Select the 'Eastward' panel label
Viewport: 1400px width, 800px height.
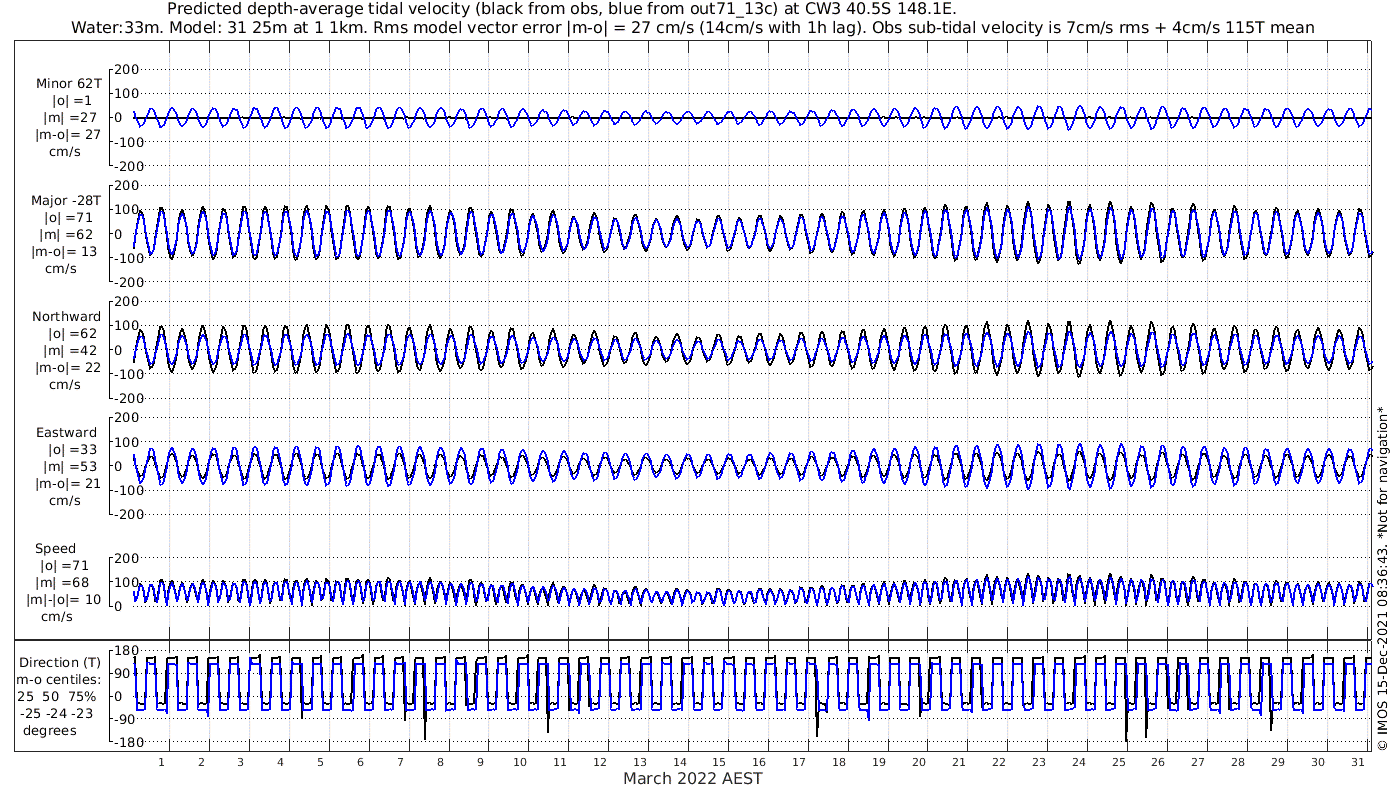point(67,432)
